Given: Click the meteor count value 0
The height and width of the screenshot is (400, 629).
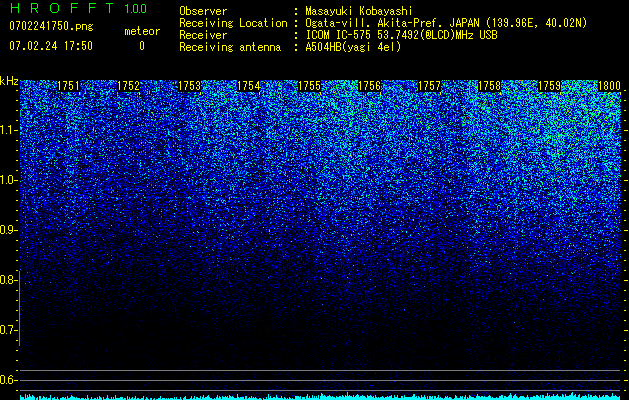Looking at the screenshot, I should click(x=142, y=46).
